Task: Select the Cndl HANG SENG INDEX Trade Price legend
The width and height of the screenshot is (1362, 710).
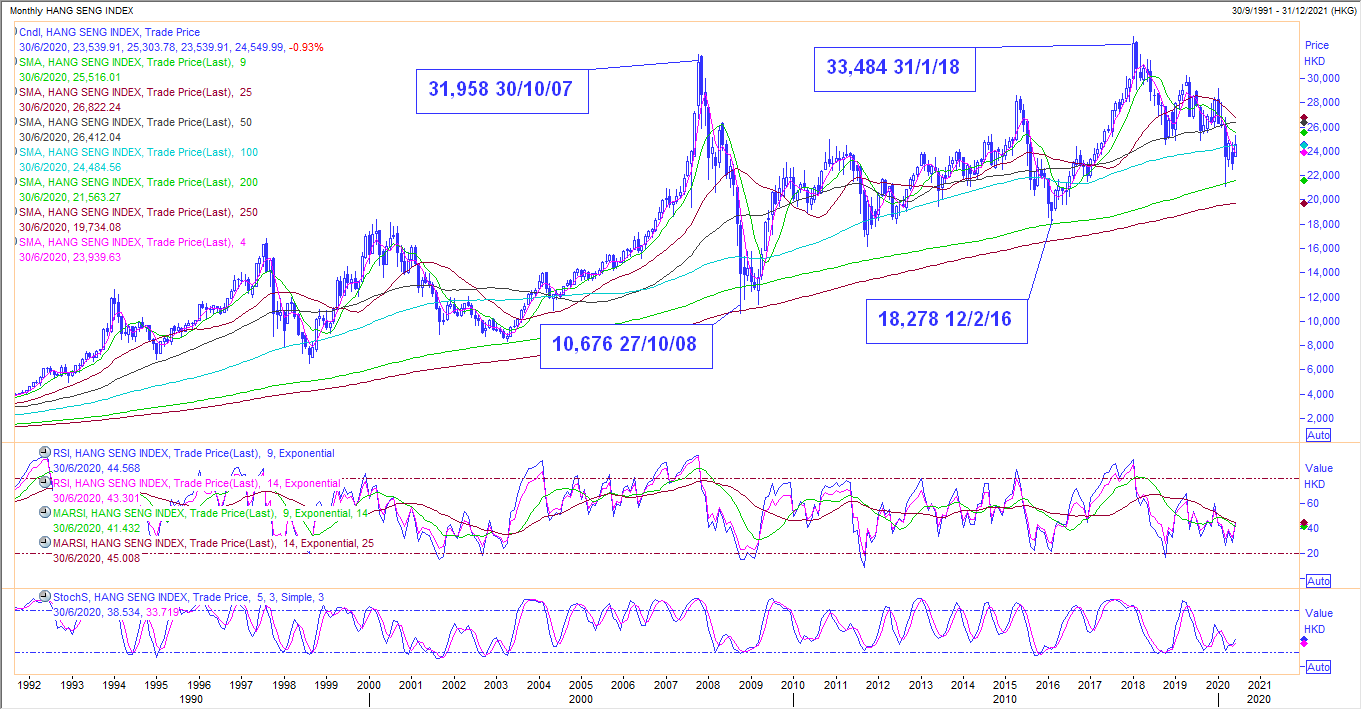Action: coord(109,33)
